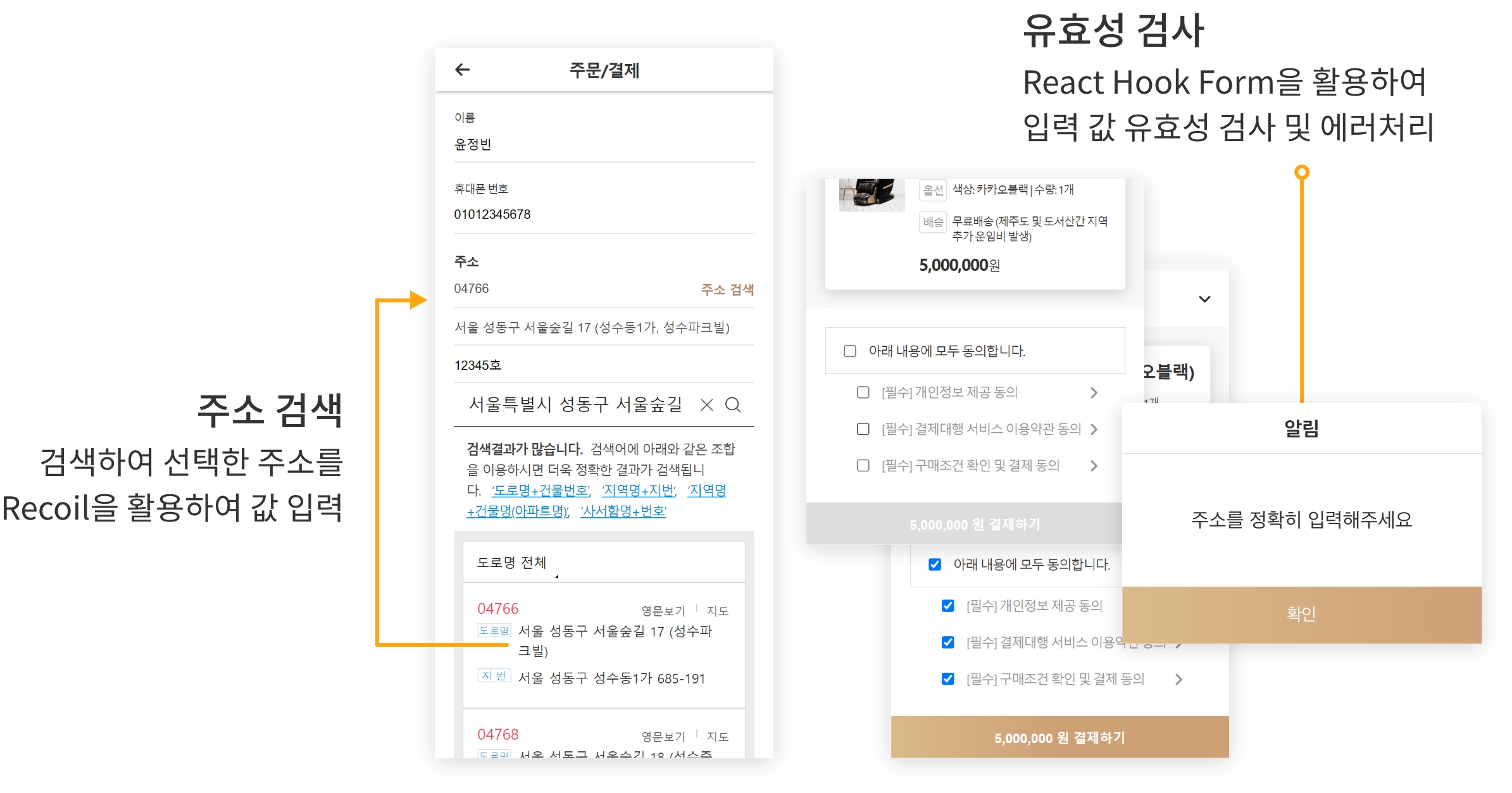1512x793 pixels.
Task: Click the massage chair product thumbnail
Action: point(872,195)
